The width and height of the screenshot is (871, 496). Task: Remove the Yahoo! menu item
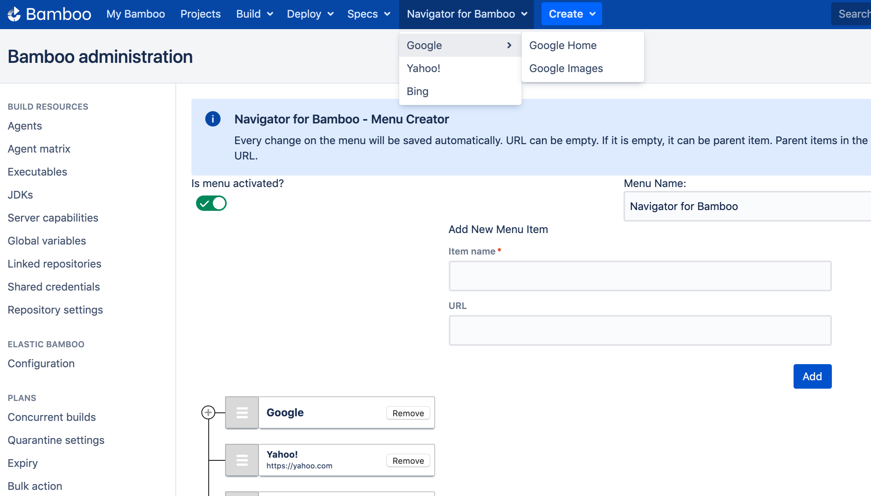[x=408, y=461]
